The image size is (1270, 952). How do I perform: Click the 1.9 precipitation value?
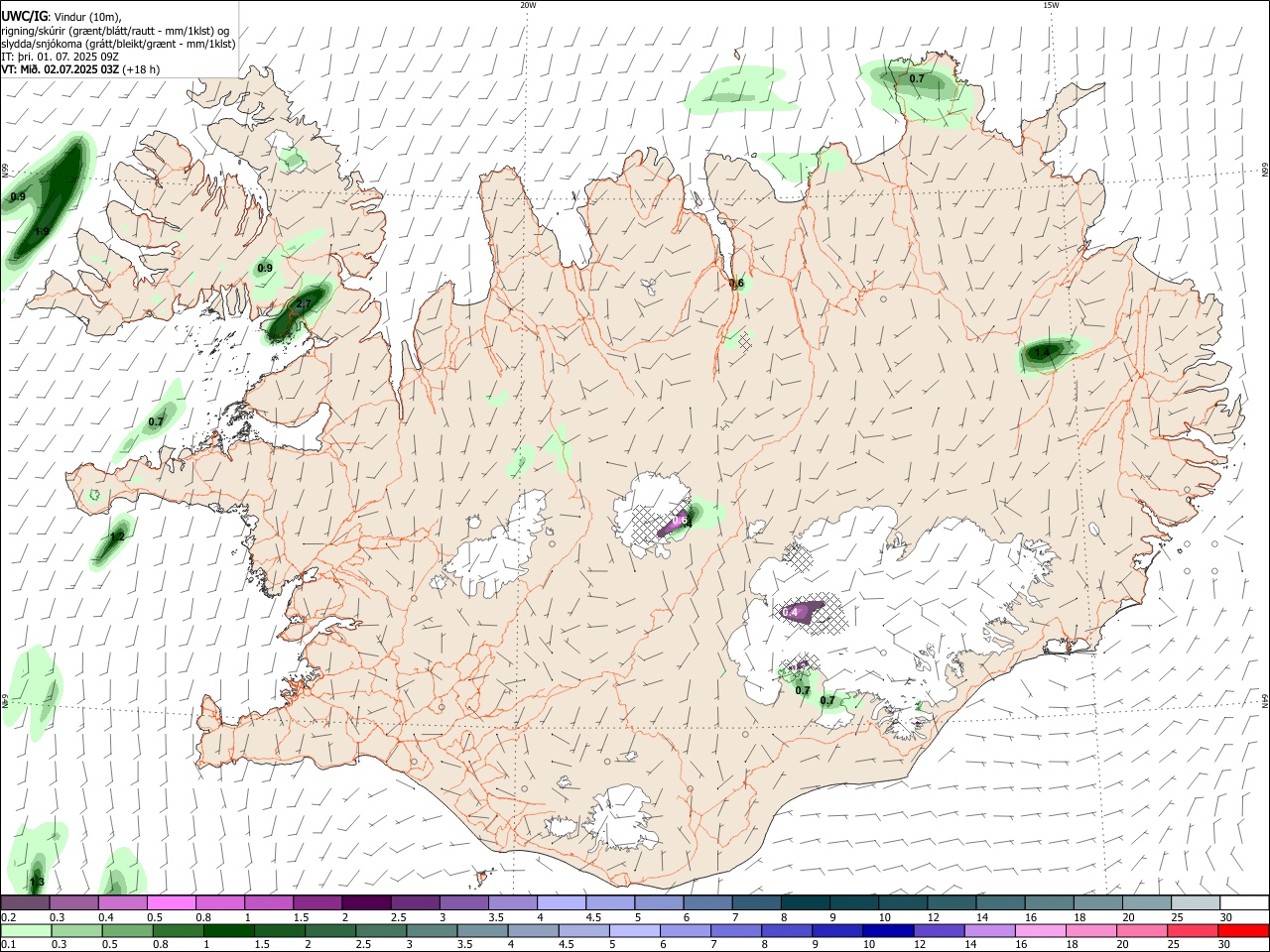point(42,231)
